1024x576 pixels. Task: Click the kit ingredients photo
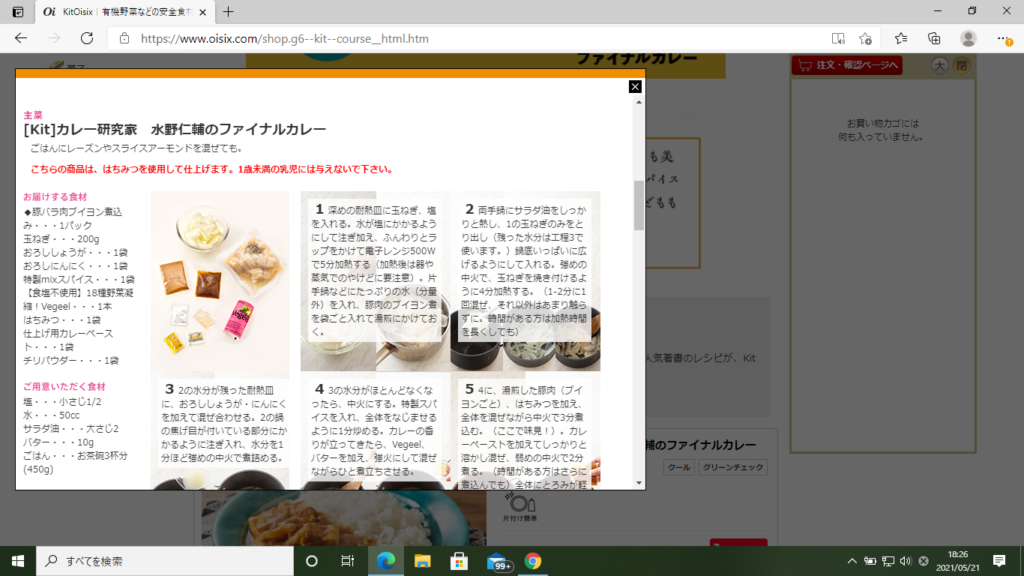(220, 281)
